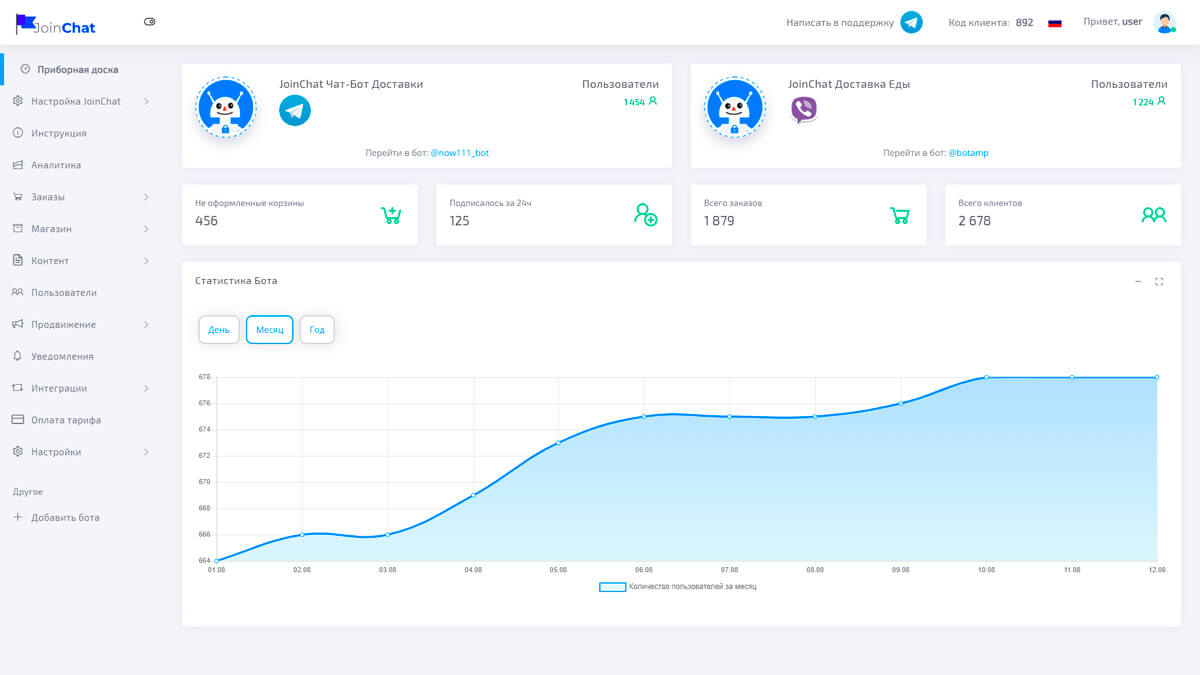Viewport: 1200px width, 675px height.
Task: Open the user avatar menu
Action: click(x=1165, y=22)
